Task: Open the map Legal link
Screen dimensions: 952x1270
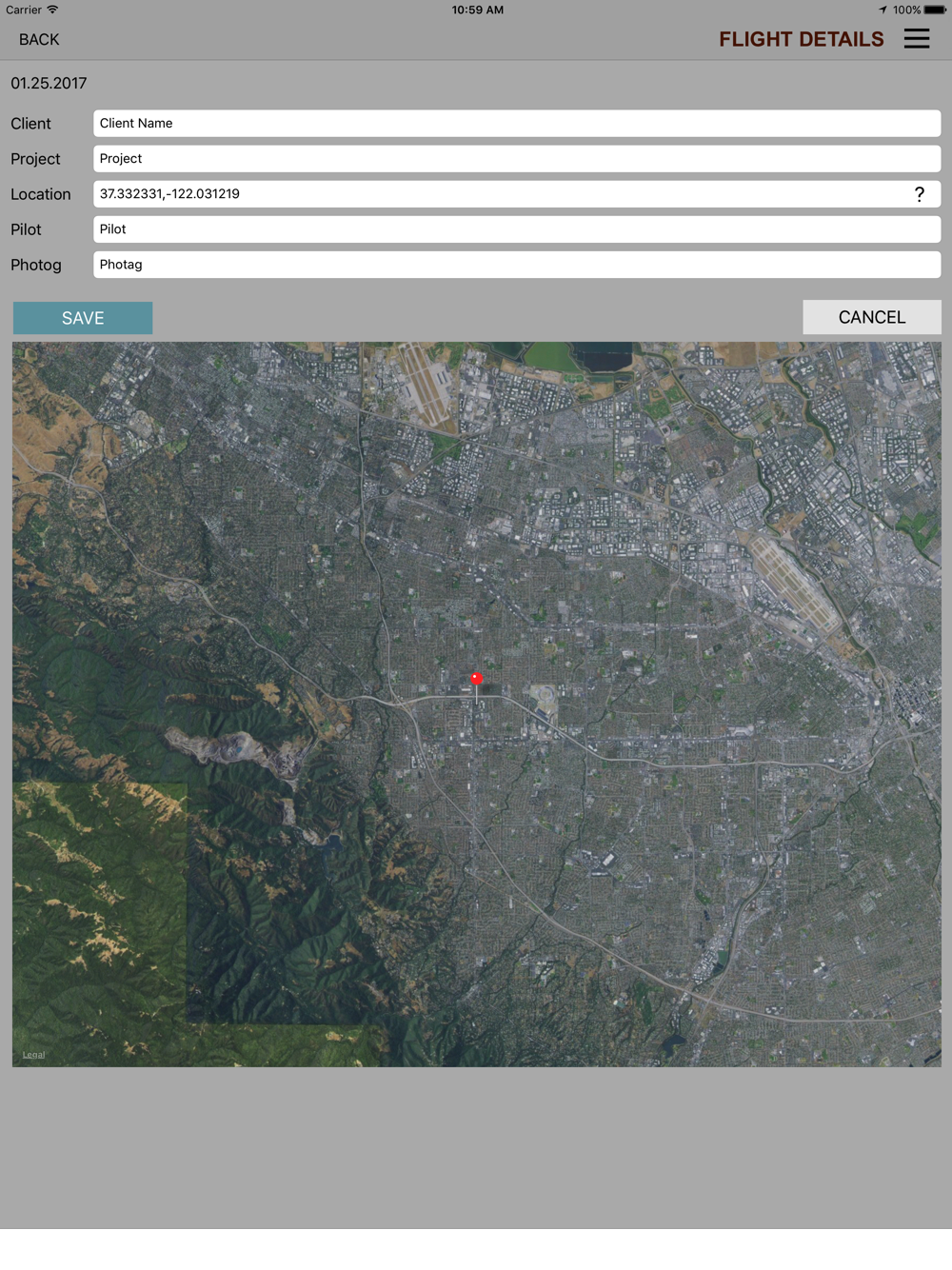Action: (33, 1055)
